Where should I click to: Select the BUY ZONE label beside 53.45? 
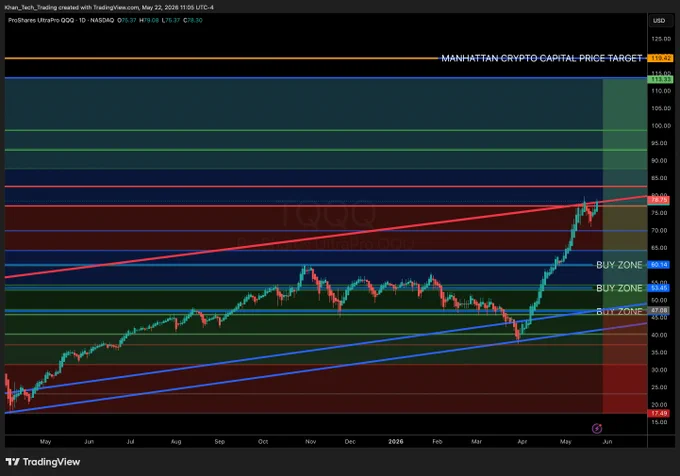tap(619, 288)
